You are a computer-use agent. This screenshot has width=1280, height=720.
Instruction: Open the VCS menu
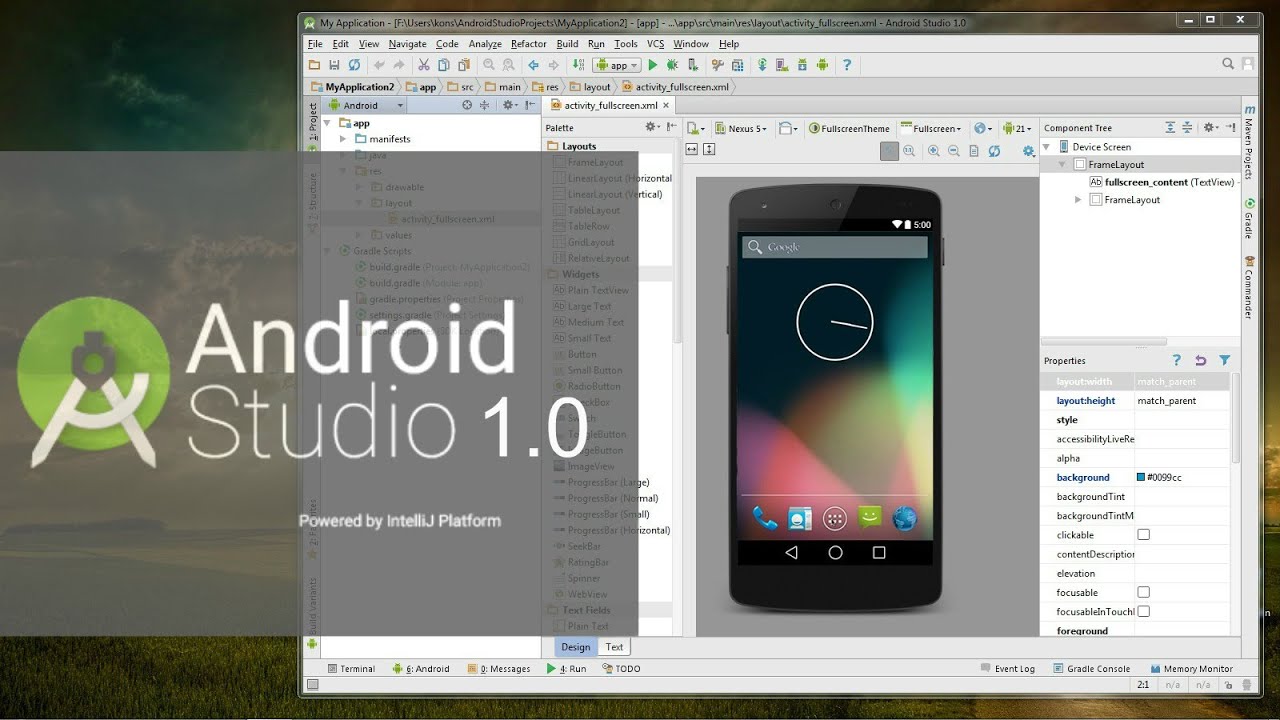tap(655, 44)
